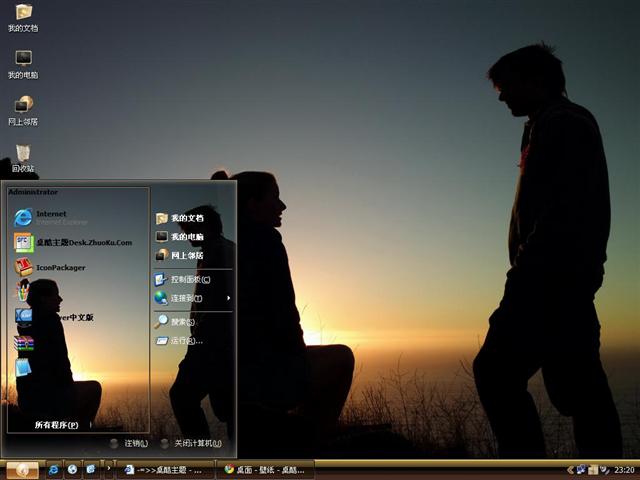Open the WinRAR icon in Start menu

pos(24,342)
